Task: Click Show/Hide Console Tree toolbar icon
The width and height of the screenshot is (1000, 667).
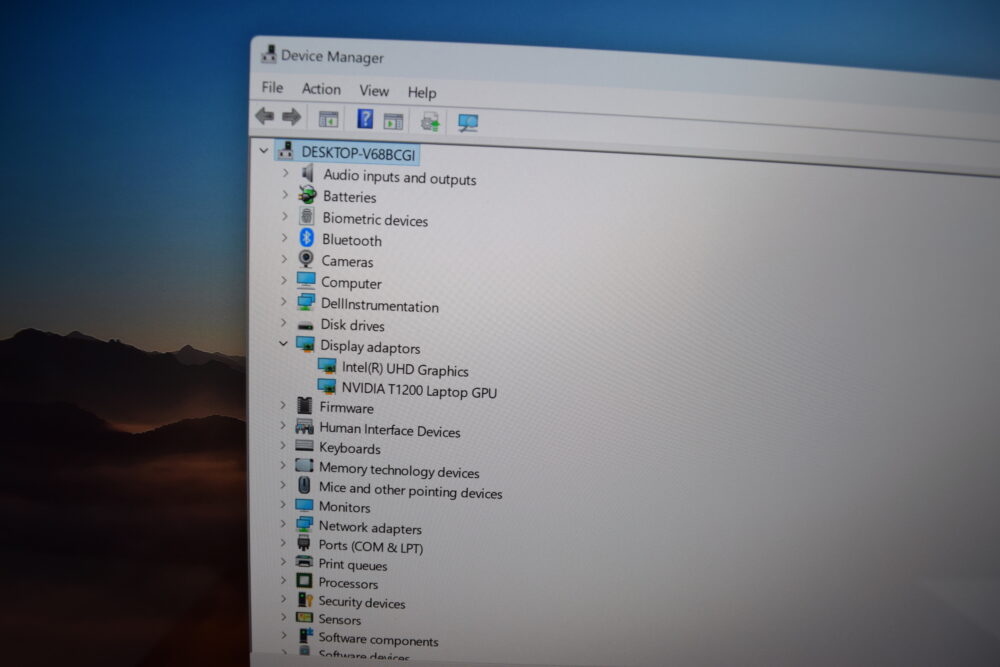Action: tap(328, 119)
